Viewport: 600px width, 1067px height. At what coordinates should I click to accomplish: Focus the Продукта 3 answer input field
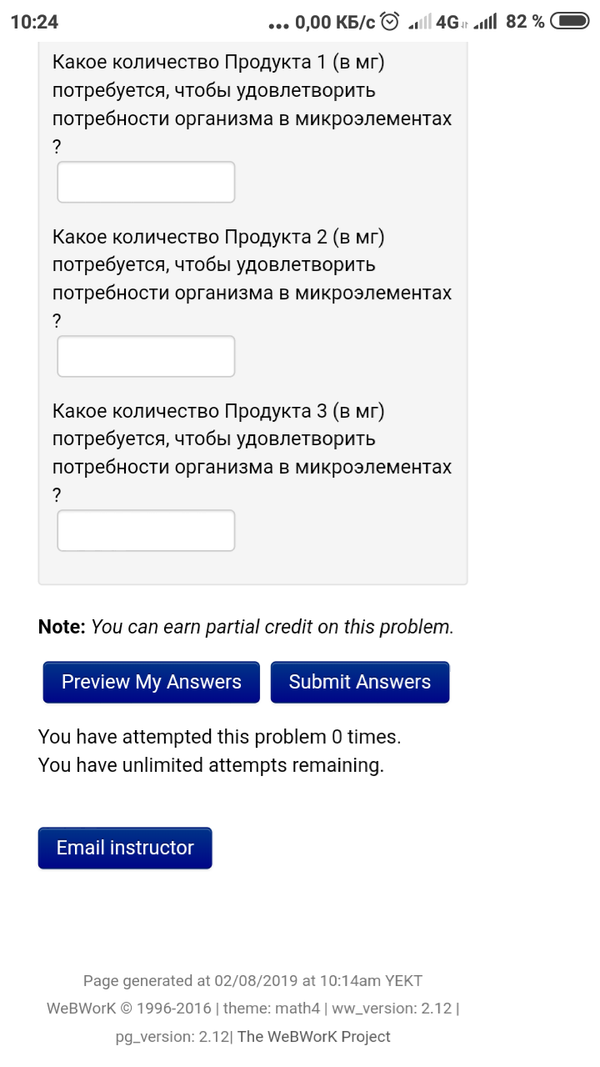146,530
